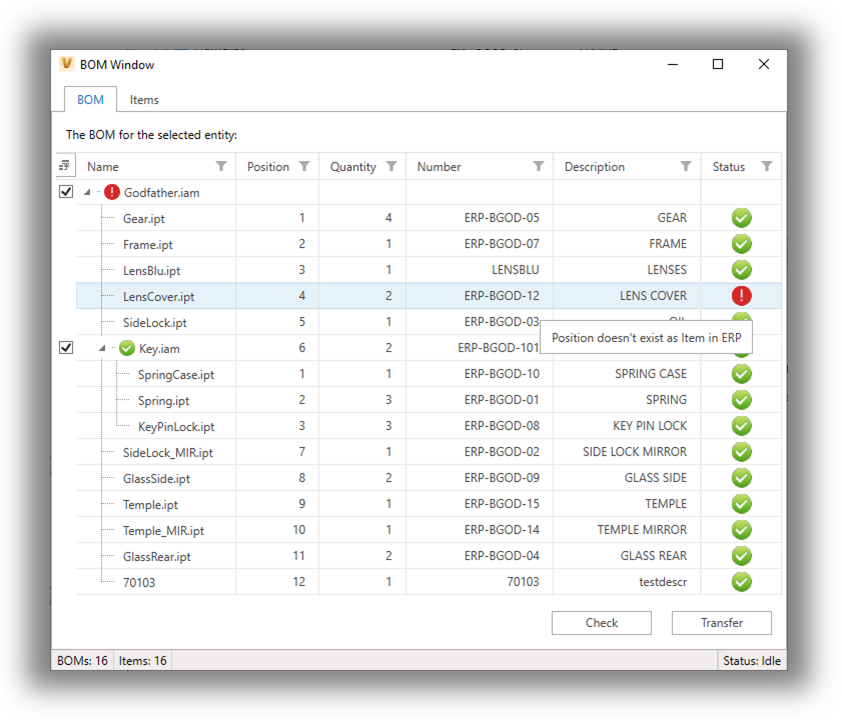
Task: Open the filter dropdown on the Description column
Action: coord(685,166)
